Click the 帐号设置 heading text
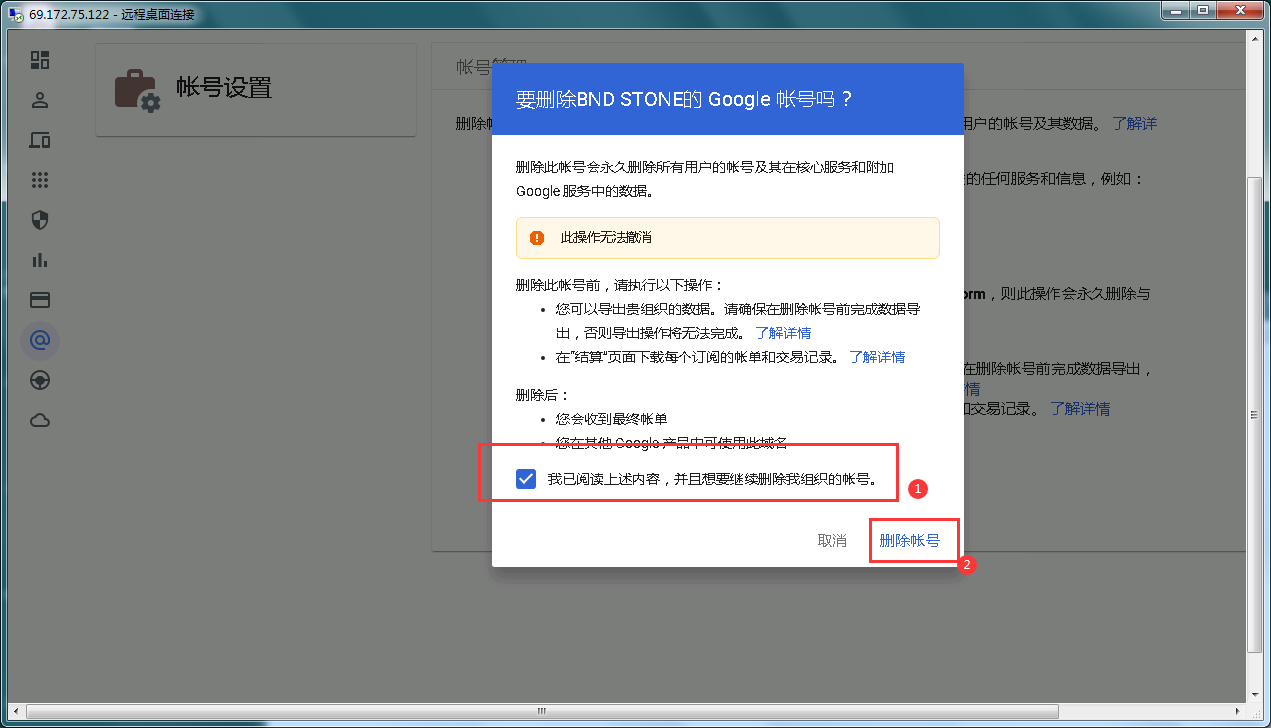 pyautogui.click(x=224, y=88)
